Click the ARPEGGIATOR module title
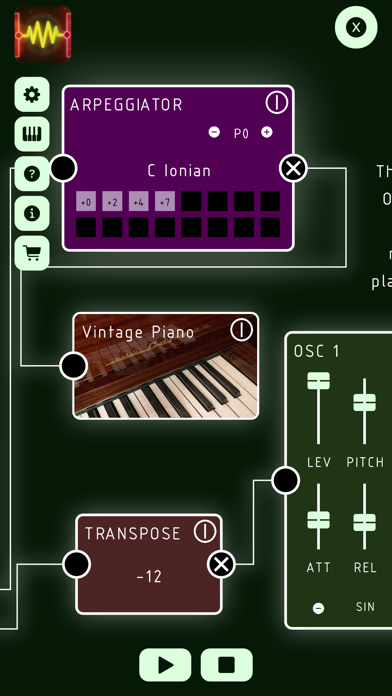Viewport: 392px width, 696px height. pos(127,105)
